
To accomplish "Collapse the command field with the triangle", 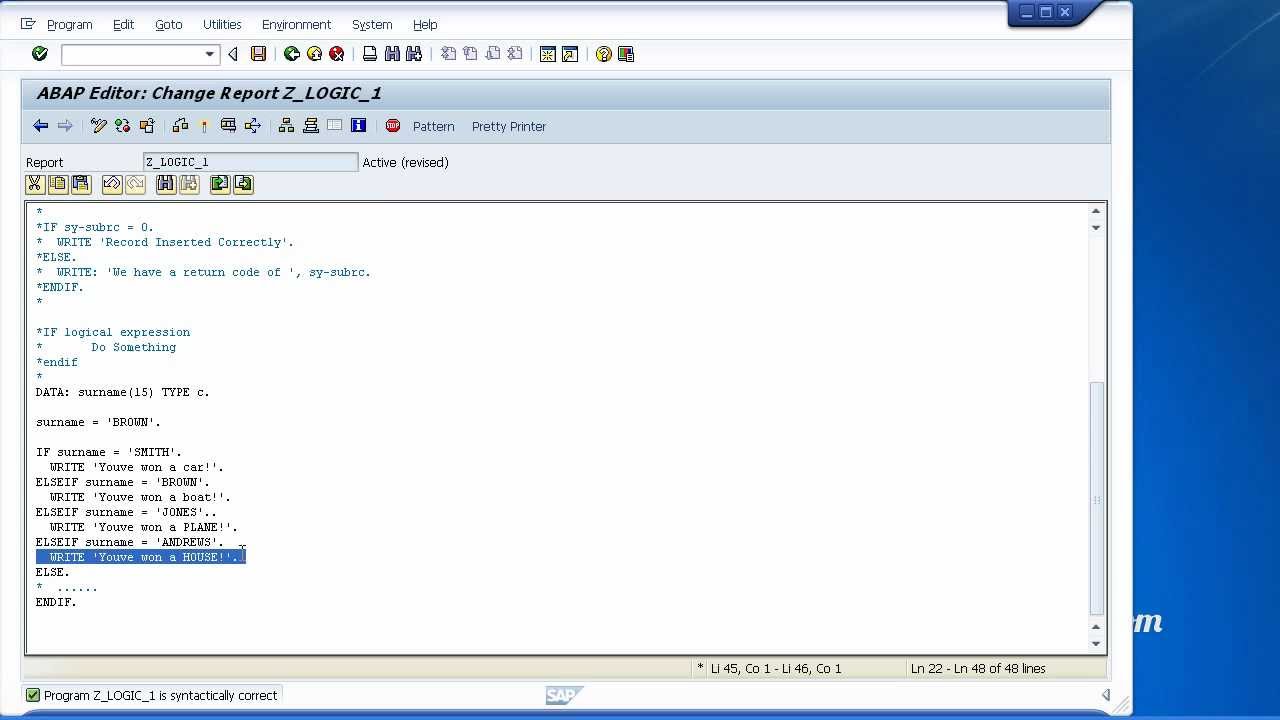I will click(233, 54).
